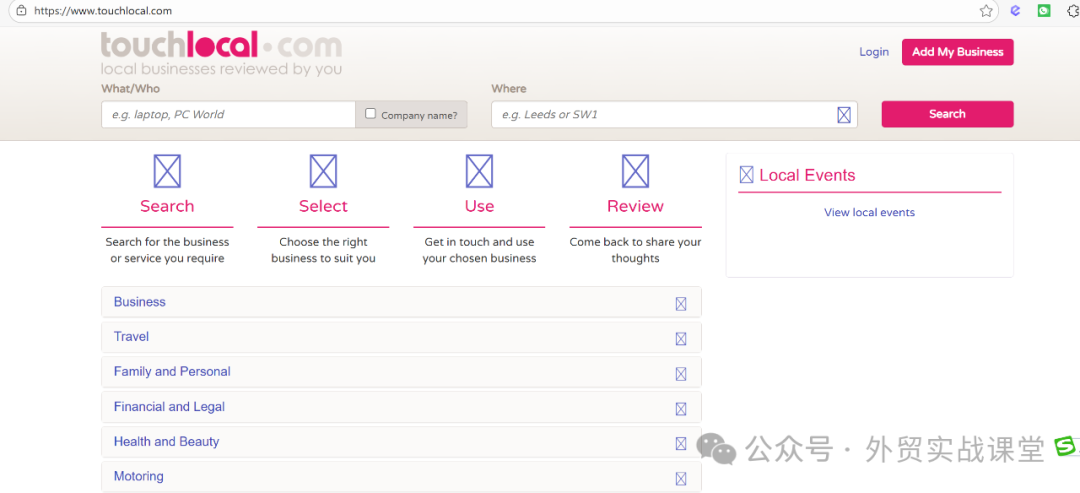Click the Review step icon

click(635, 171)
